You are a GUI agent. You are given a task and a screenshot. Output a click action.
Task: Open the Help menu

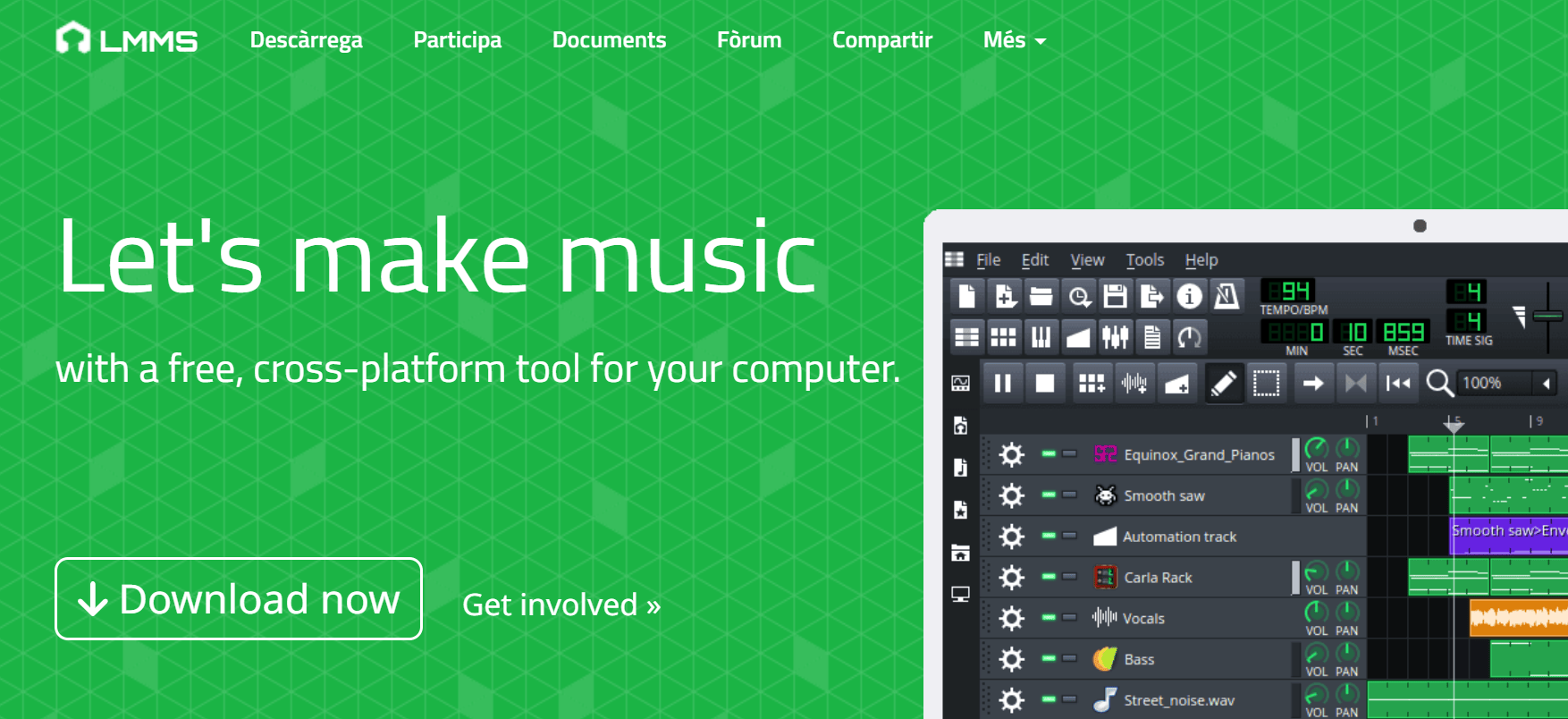(1201, 260)
